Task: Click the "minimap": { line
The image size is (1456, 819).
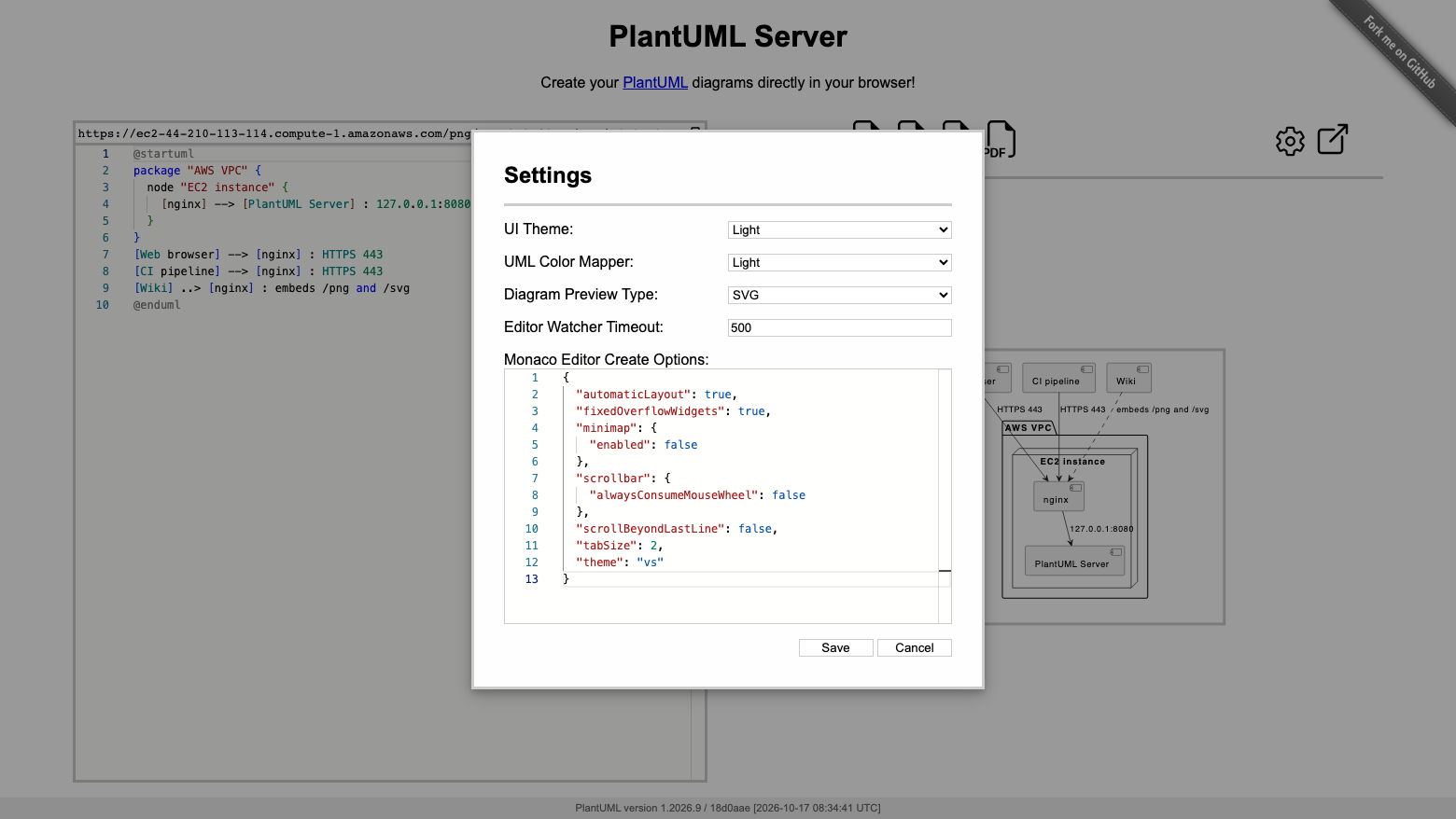Action: click(x=616, y=428)
